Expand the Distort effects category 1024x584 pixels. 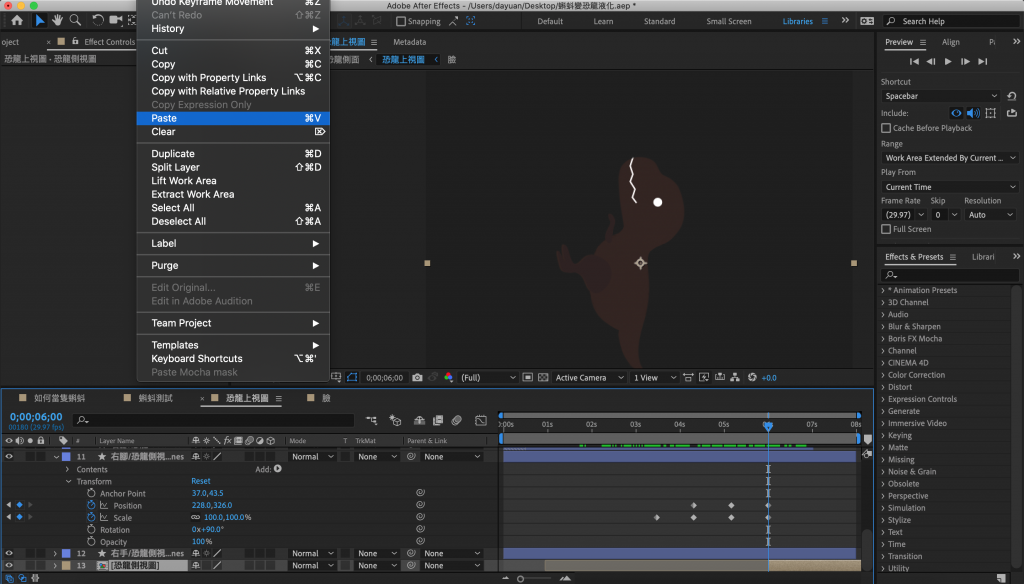(883, 387)
